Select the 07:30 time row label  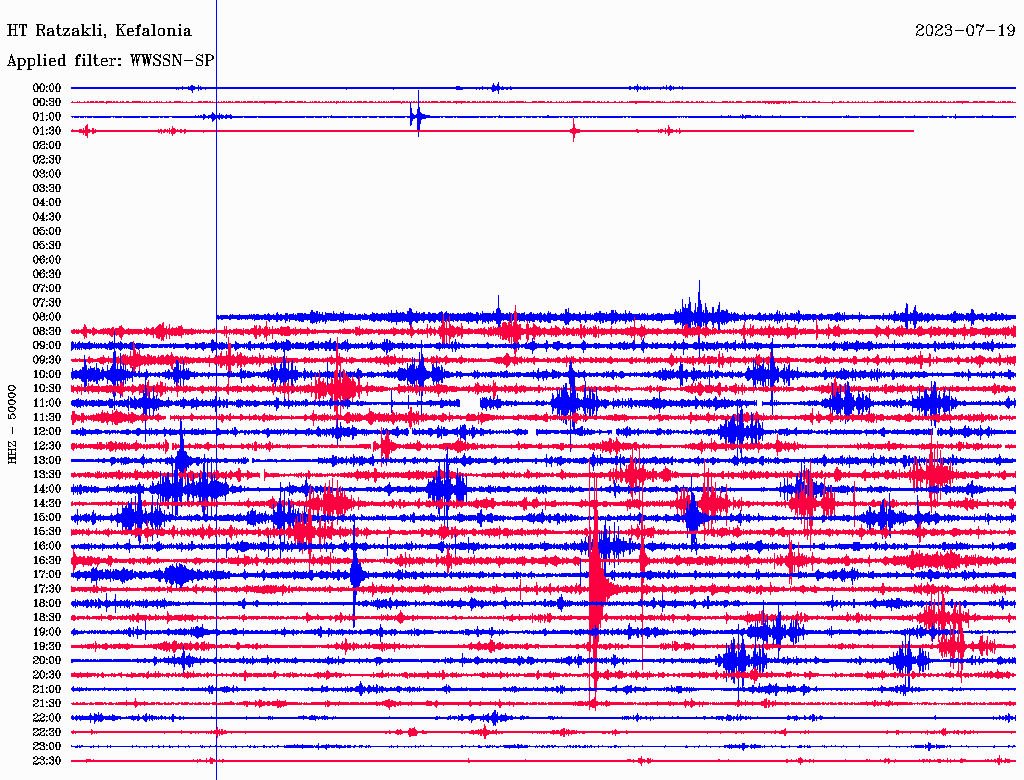[x=47, y=303]
